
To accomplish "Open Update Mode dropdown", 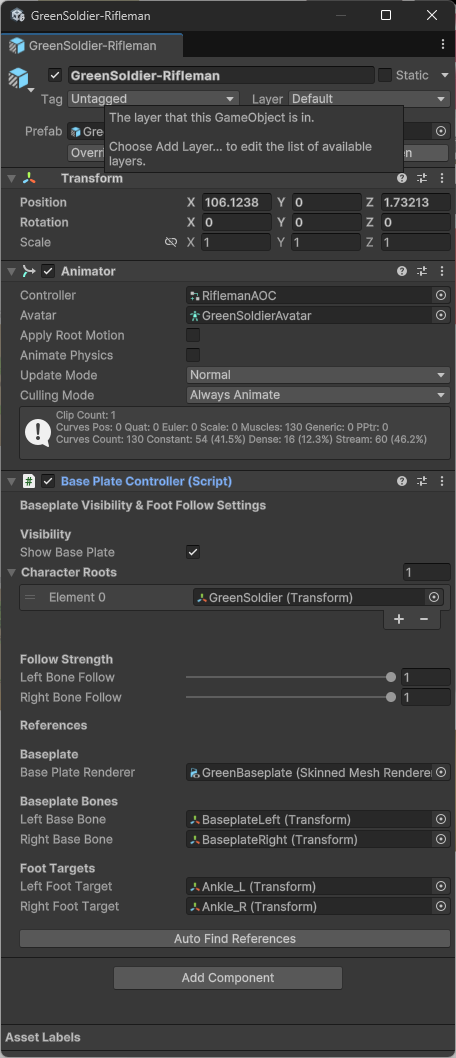I will point(318,375).
